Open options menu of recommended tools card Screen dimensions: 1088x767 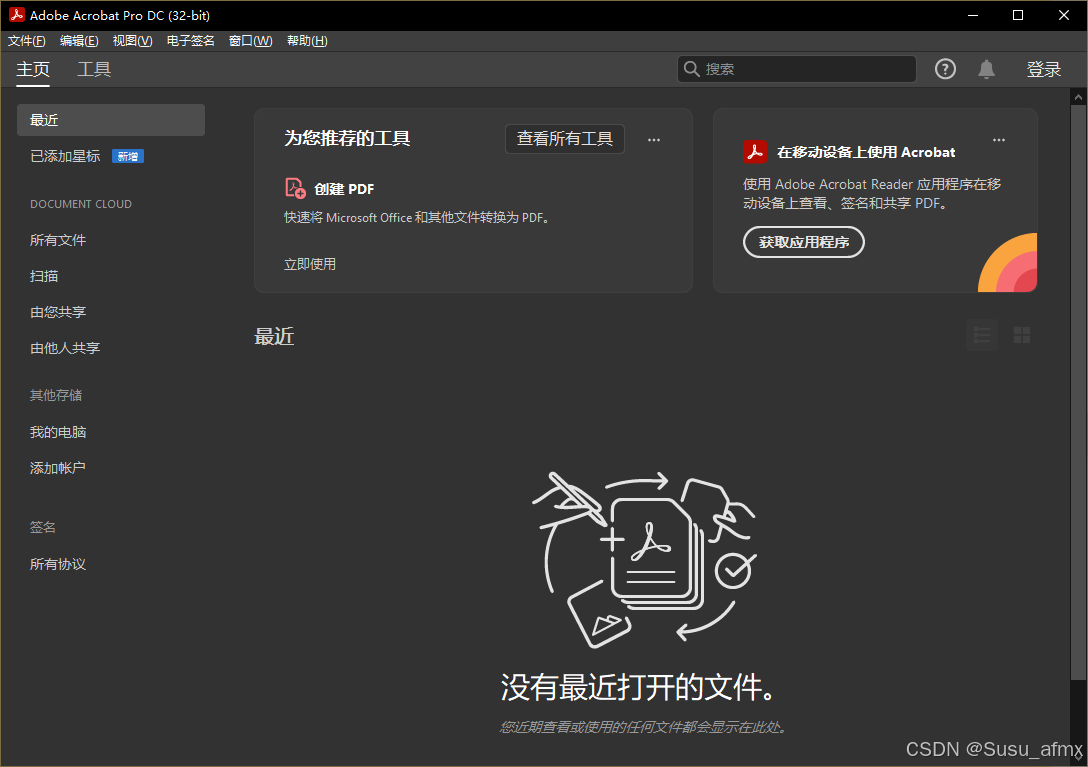coord(654,140)
